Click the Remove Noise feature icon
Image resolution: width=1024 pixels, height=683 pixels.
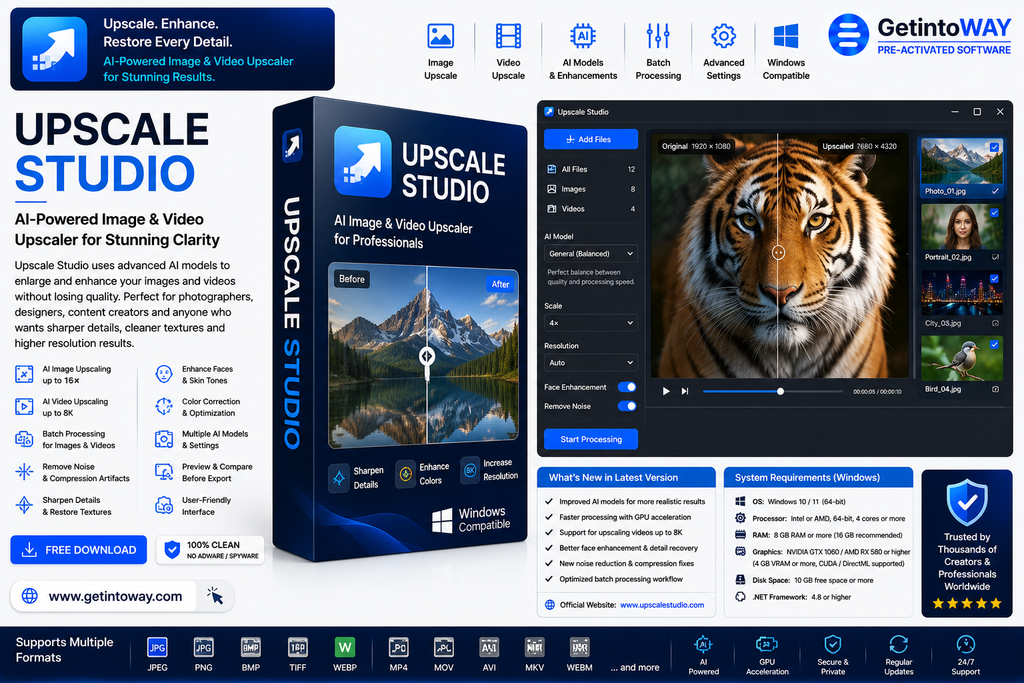[x=24, y=471]
